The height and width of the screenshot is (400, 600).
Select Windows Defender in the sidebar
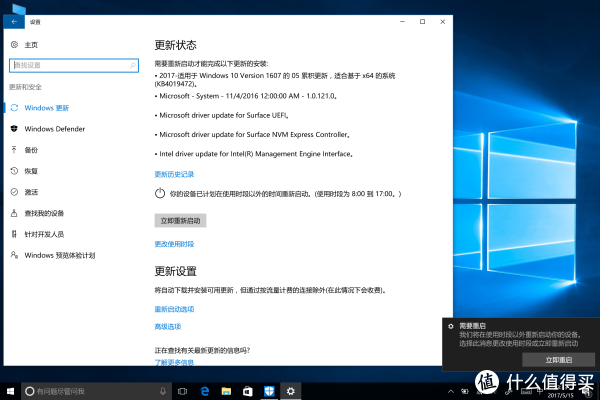pos(55,129)
